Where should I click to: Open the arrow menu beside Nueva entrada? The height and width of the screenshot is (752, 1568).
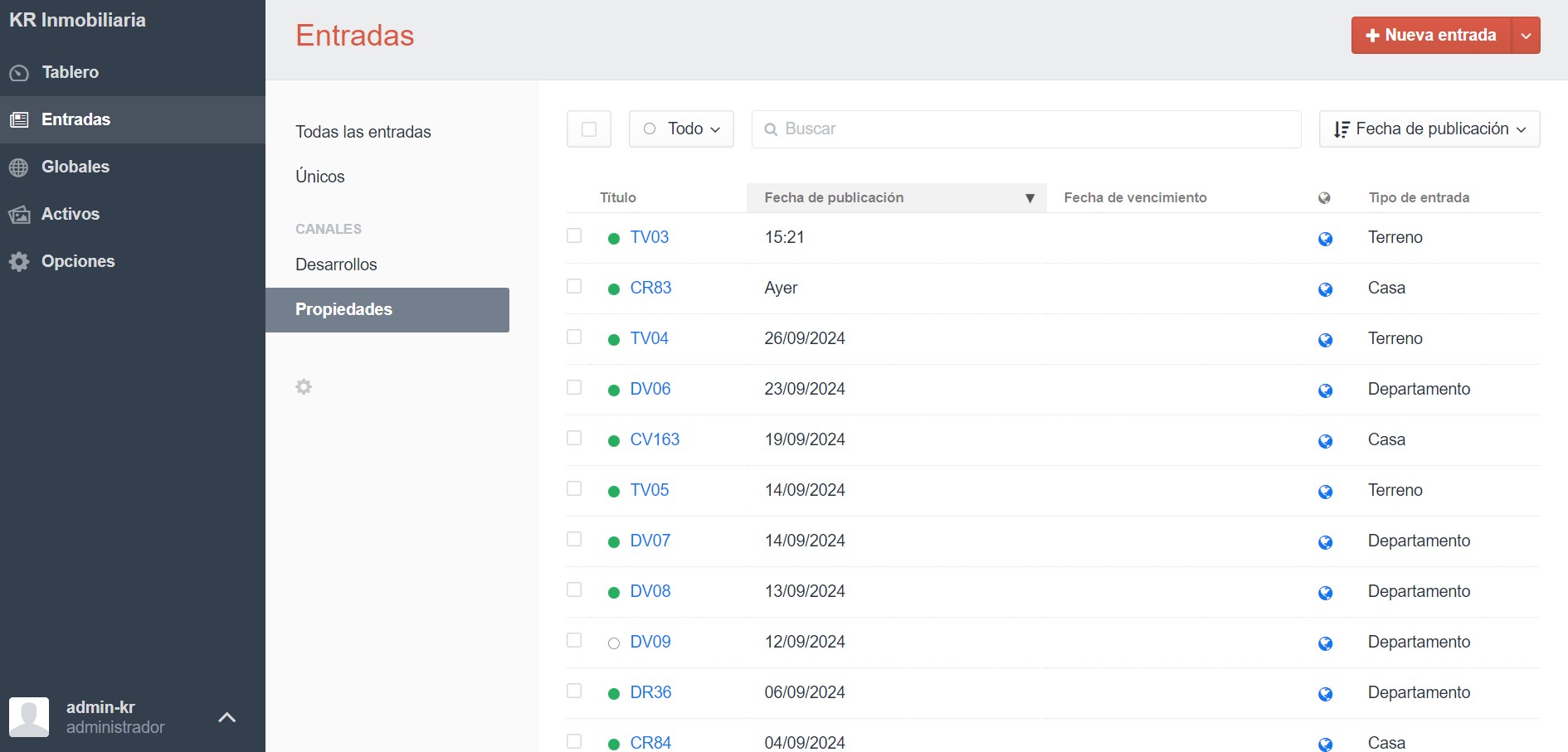tap(1526, 36)
